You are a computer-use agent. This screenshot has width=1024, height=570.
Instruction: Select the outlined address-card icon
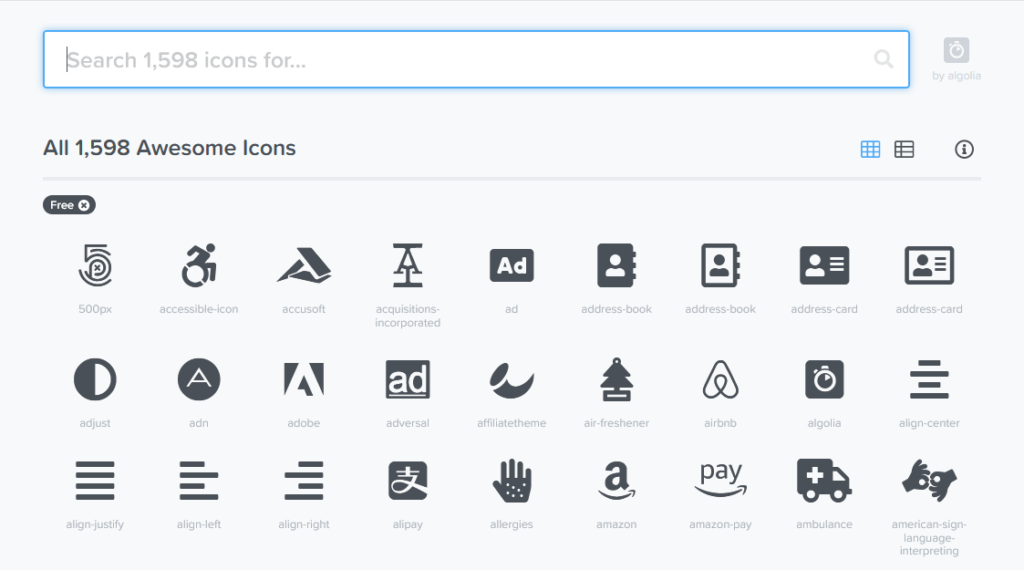929,266
